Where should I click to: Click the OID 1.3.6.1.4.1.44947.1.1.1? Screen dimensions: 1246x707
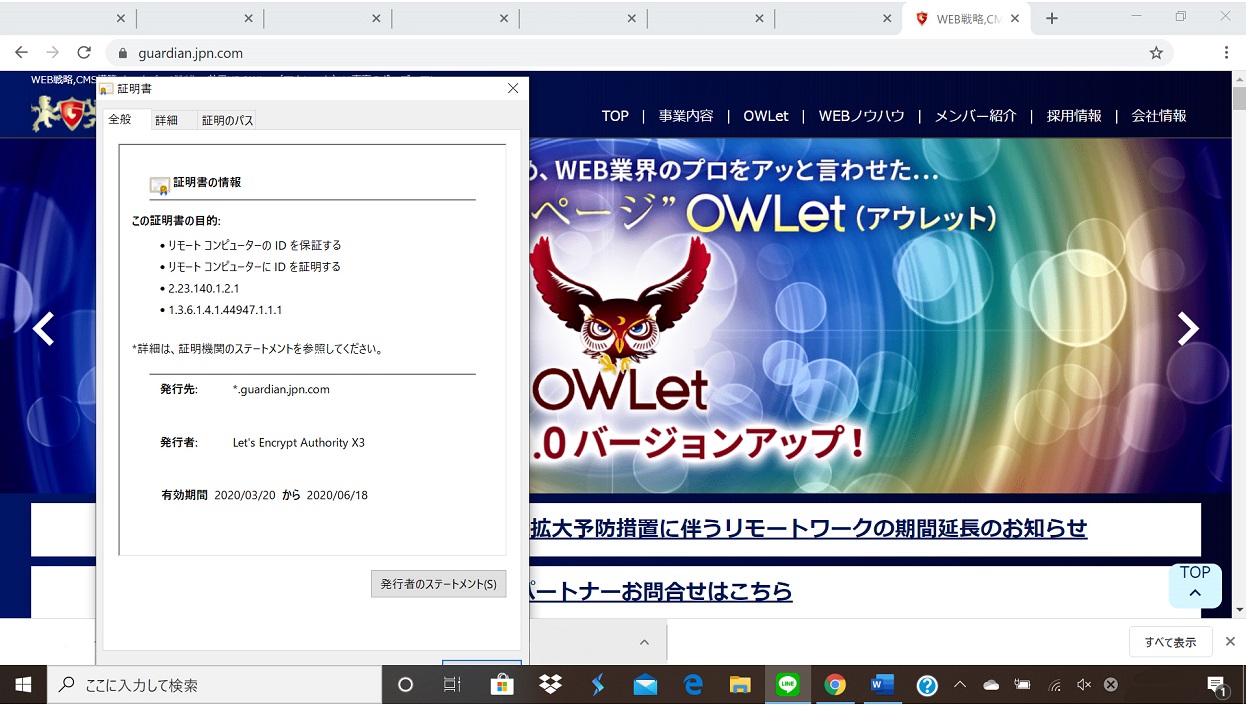[x=225, y=310]
